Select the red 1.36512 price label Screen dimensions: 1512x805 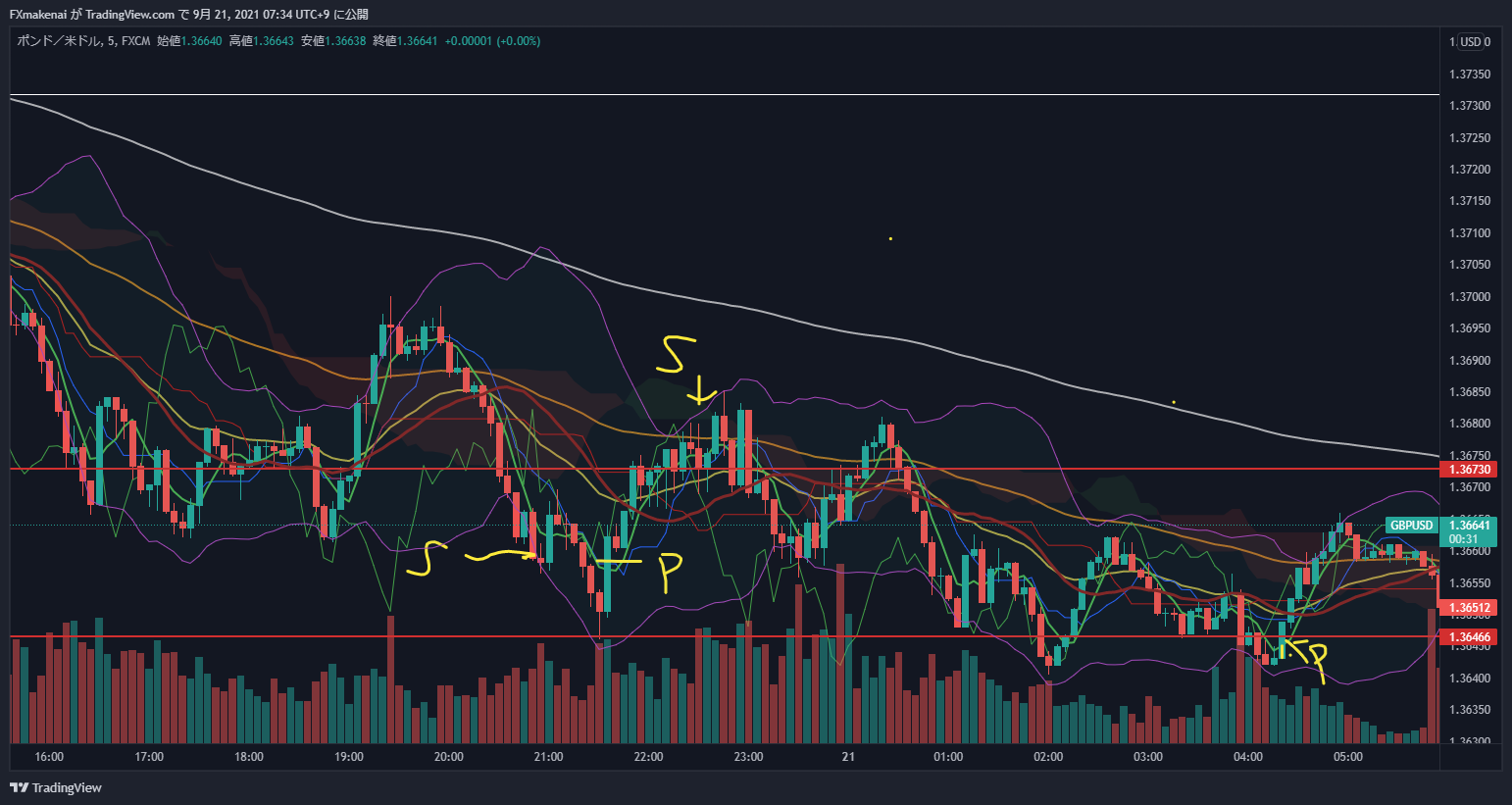point(1469,608)
